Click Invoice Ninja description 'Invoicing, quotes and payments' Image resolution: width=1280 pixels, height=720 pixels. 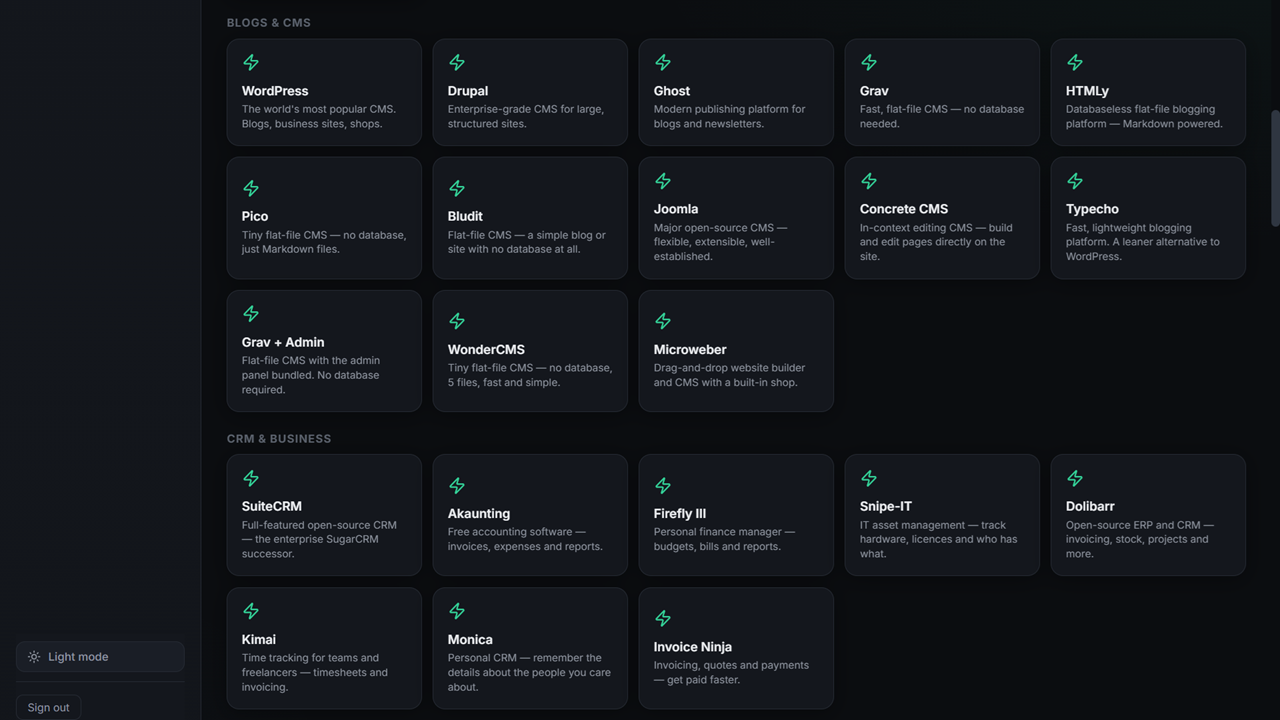[731, 665]
